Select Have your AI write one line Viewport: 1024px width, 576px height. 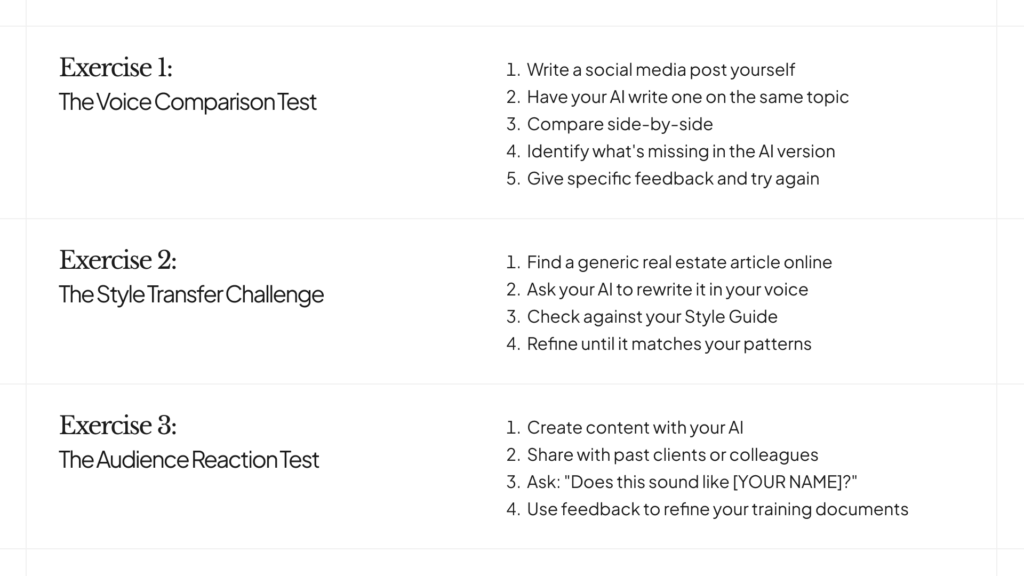[x=688, y=97]
